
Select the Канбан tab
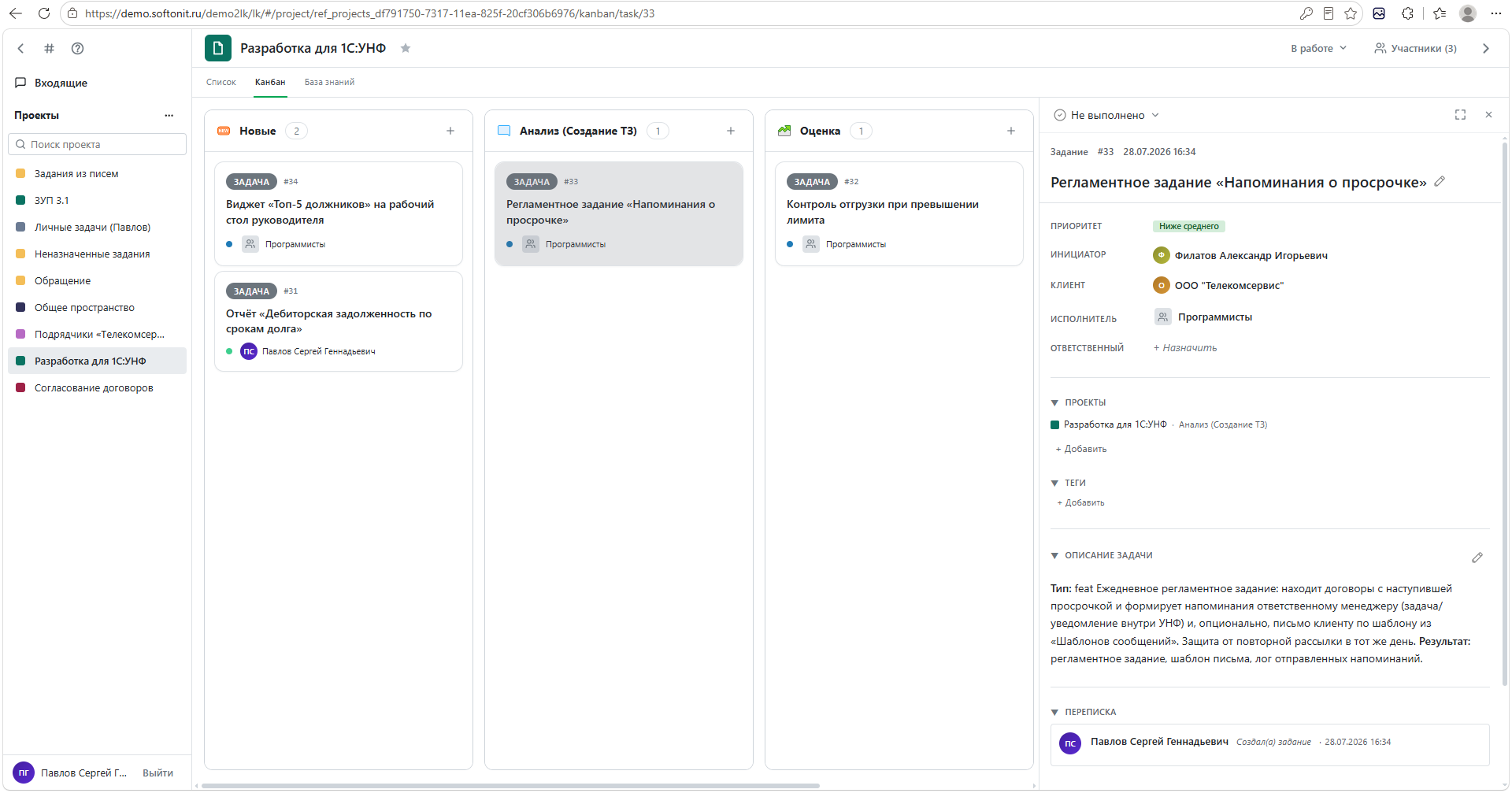270,82
